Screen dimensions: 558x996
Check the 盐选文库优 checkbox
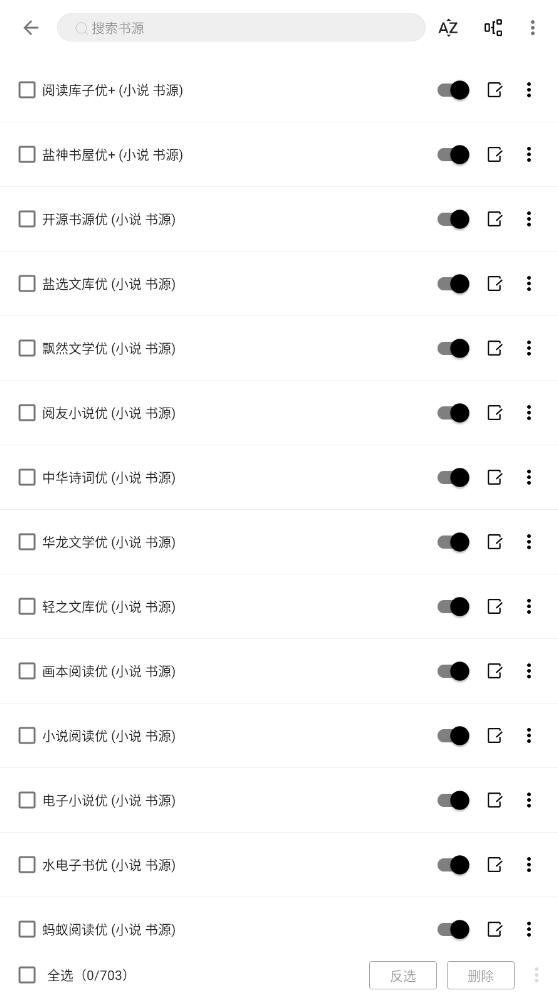point(27,284)
